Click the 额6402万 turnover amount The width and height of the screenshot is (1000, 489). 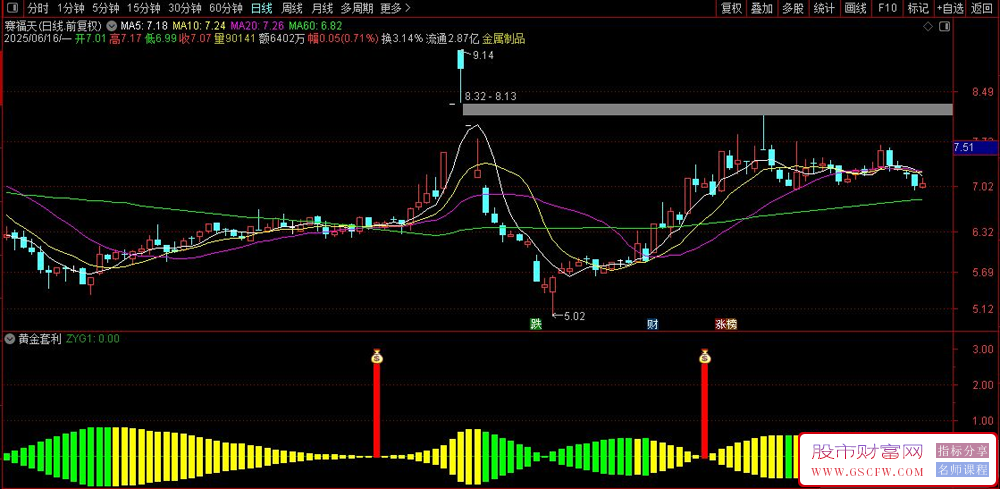point(280,39)
